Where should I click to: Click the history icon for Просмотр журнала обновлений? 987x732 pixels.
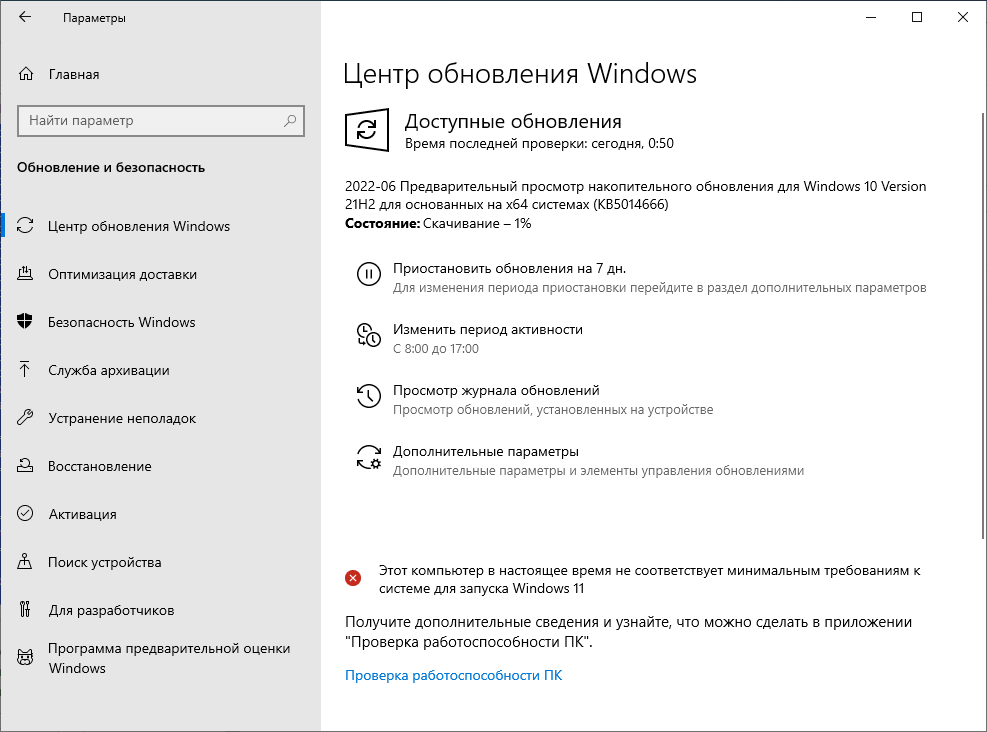pyautogui.click(x=368, y=397)
